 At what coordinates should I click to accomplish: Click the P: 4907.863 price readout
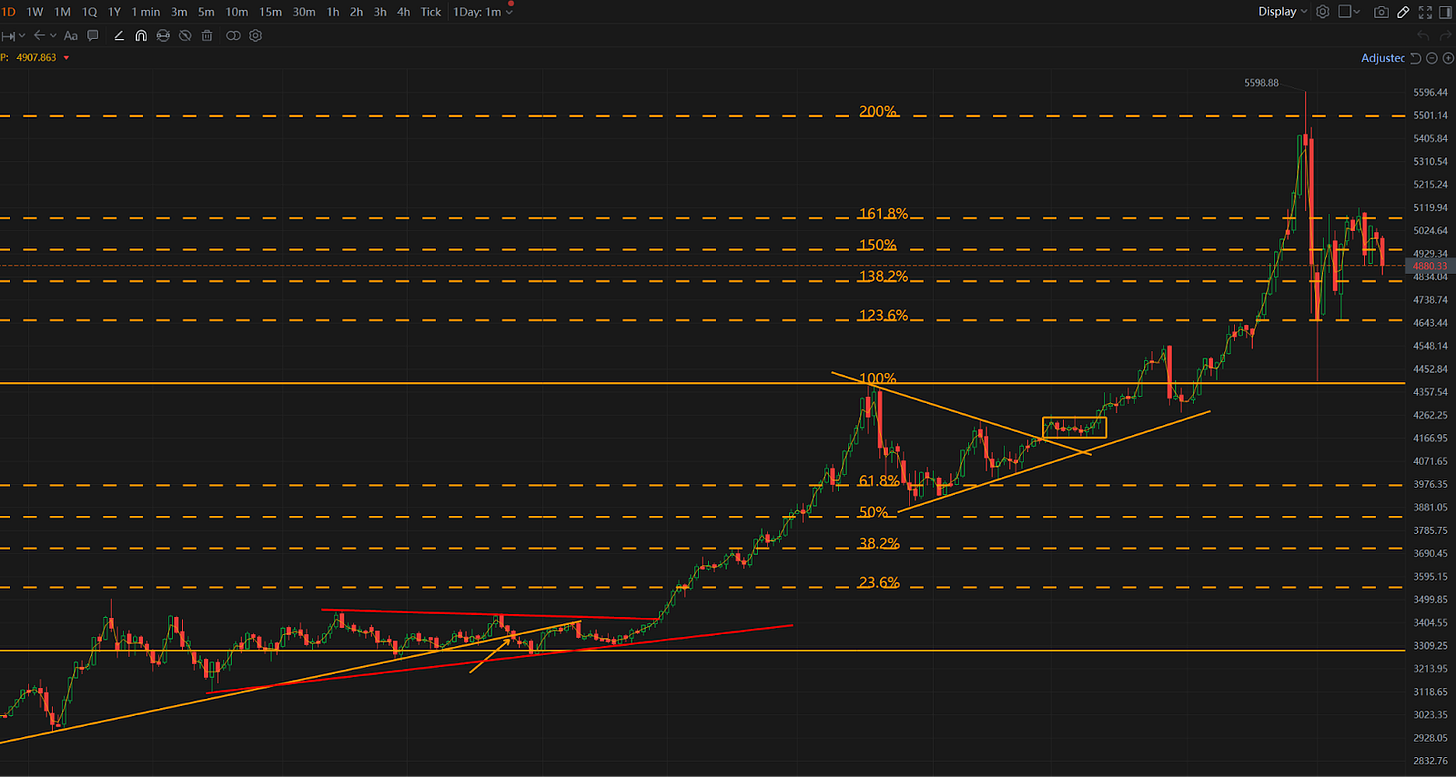[28, 58]
